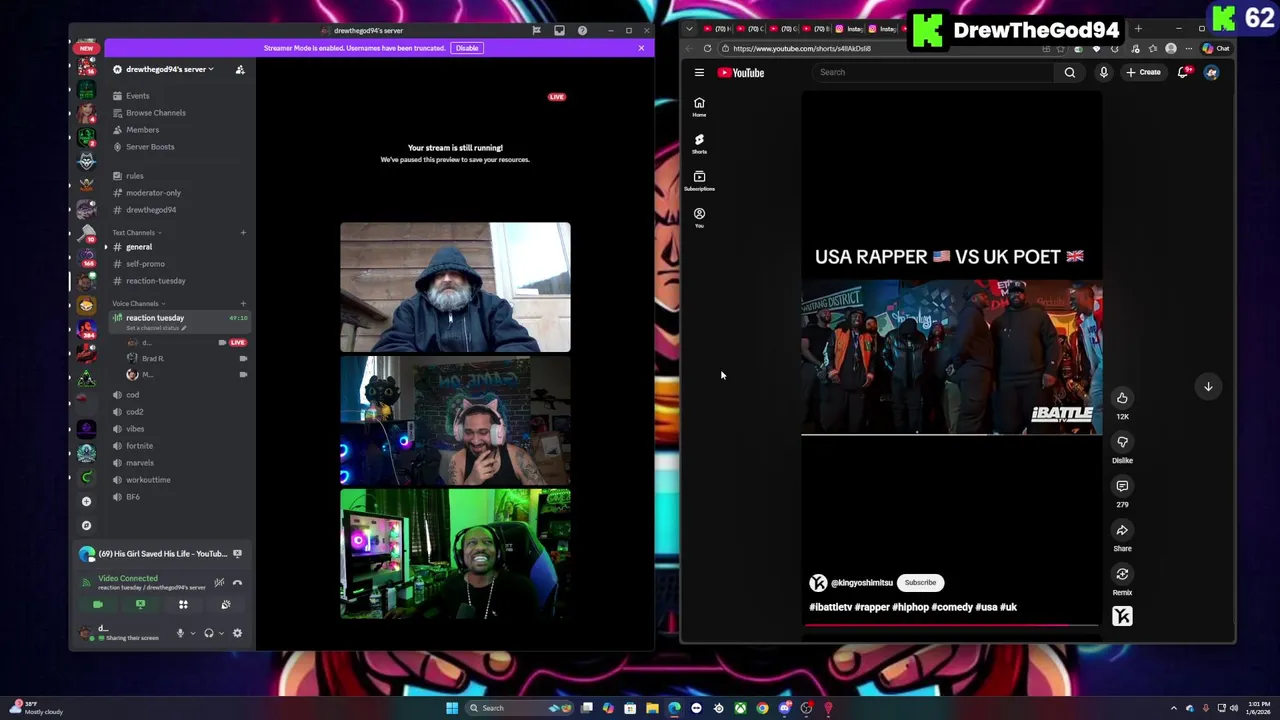This screenshot has width=1280, height=720.
Task: Set a channel status for reaction tuesday
Action: 155,328
